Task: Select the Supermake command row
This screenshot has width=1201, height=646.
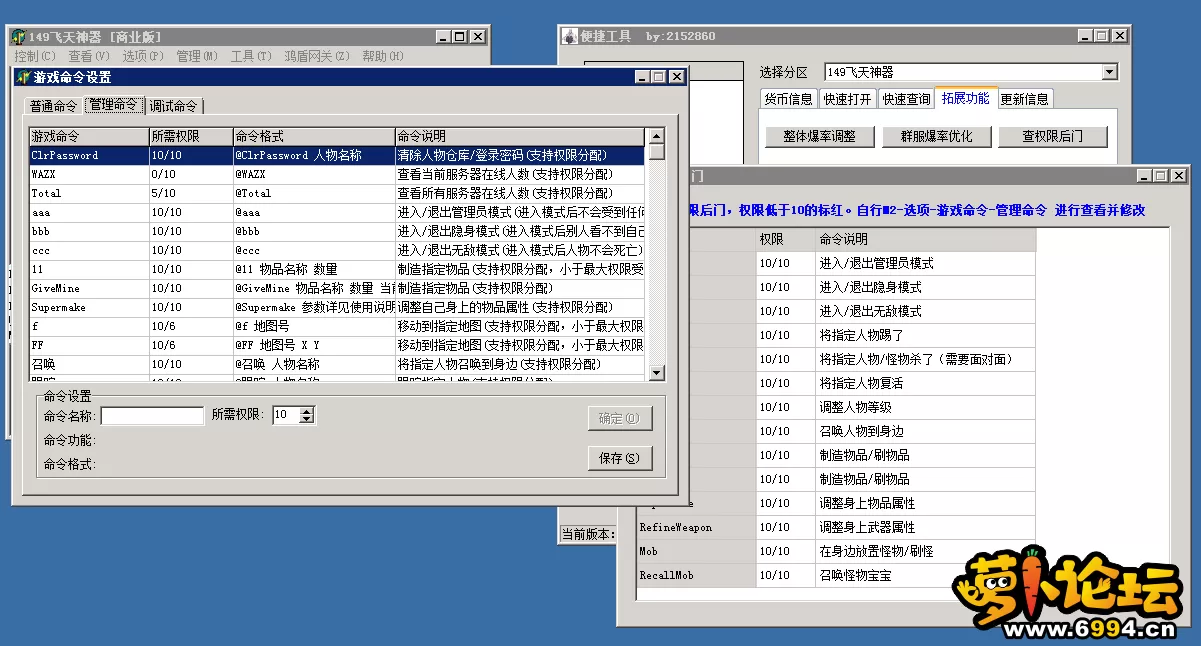Action: point(337,307)
